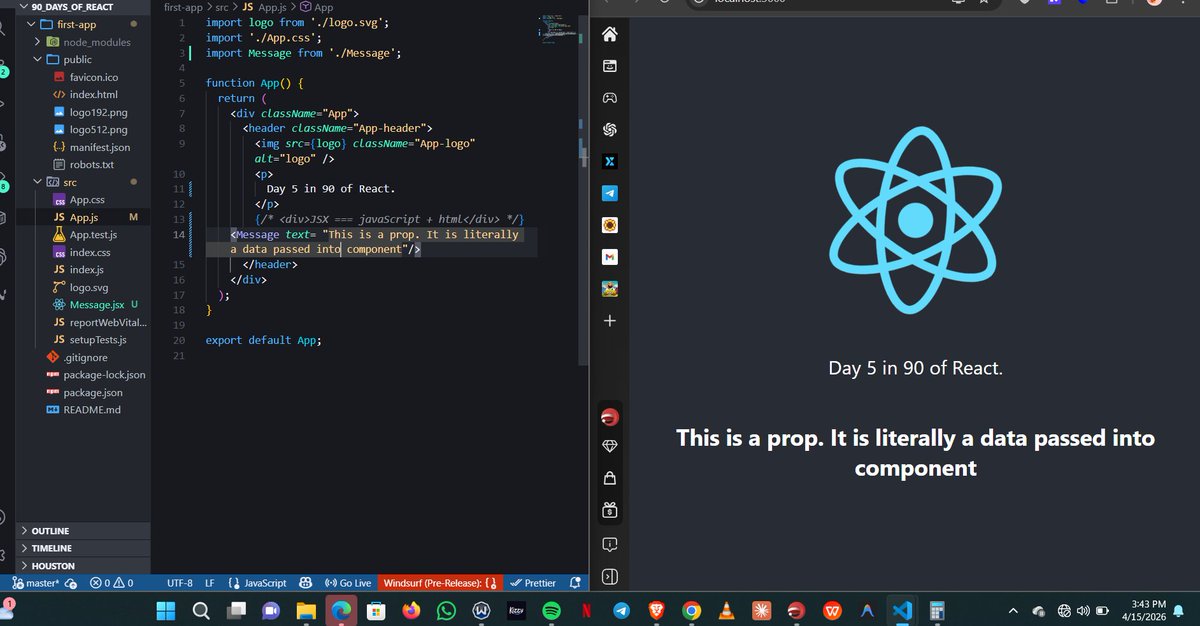Image resolution: width=1200 pixels, height=626 pixels.
Task: Open Calculator from taskbar
Action: 937,610
